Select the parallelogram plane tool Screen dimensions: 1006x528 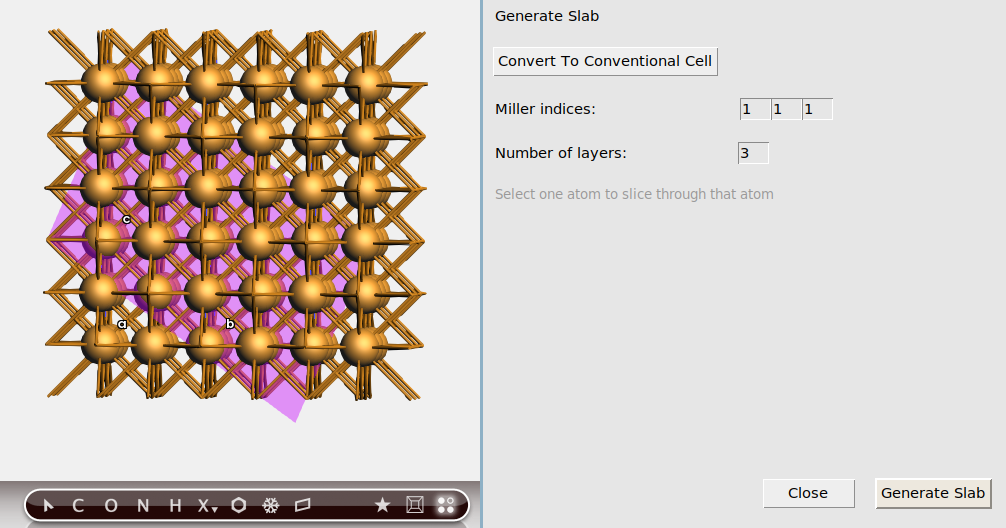coord(303,506)
